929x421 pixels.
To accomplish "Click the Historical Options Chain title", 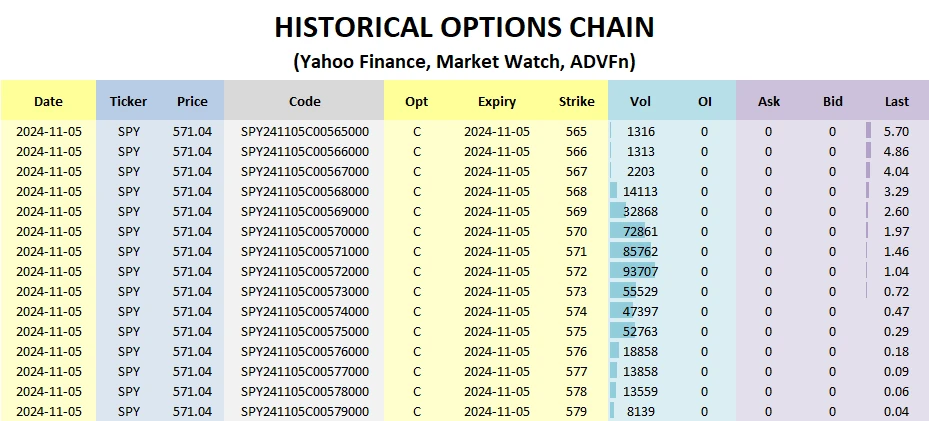I will click(x=464, y=25).
